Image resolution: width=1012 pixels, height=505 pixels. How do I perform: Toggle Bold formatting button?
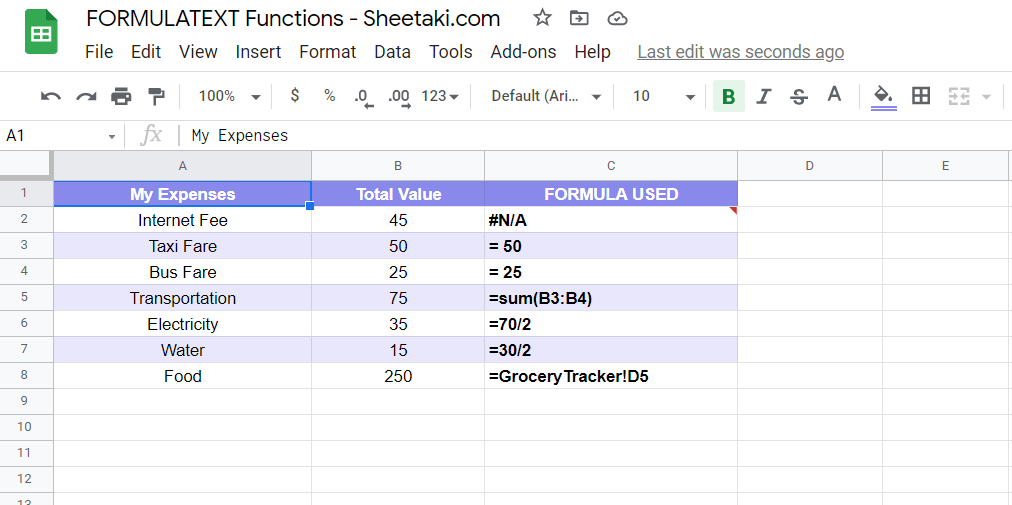point(728,96)
